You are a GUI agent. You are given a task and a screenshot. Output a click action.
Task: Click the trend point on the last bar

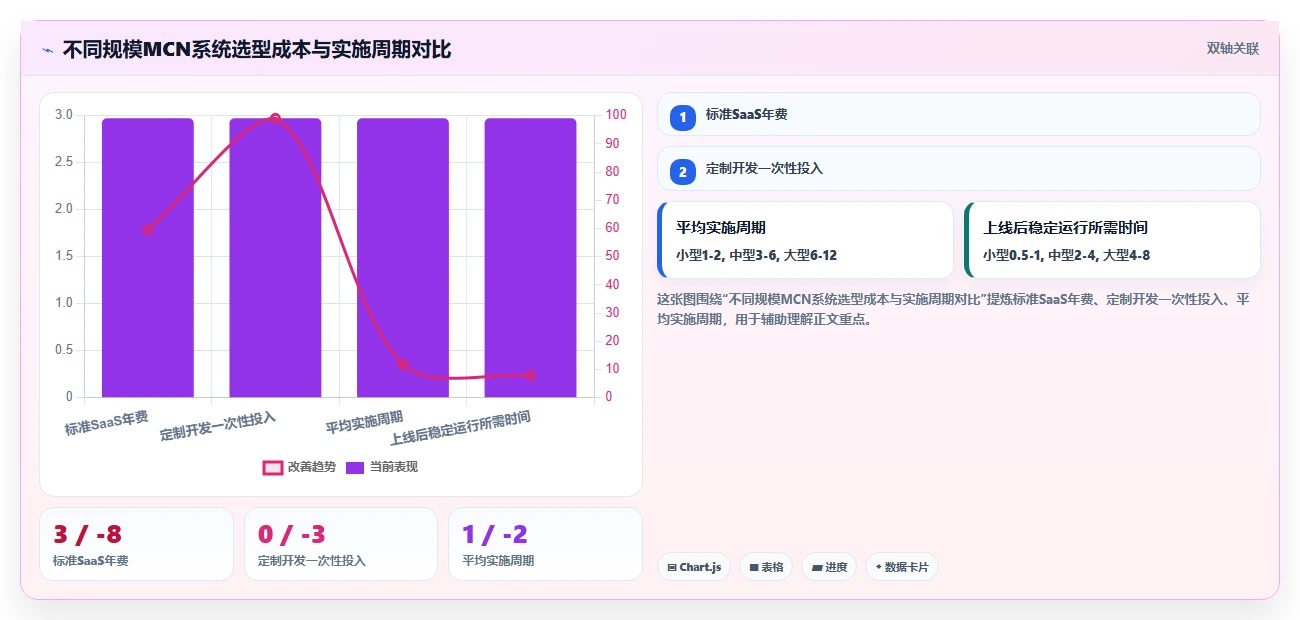(x=530, y=375)
